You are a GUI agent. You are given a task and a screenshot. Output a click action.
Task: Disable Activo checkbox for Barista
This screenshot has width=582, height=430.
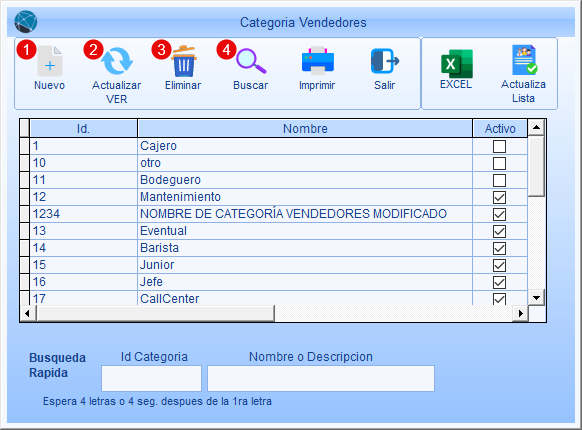coord(499,248)
